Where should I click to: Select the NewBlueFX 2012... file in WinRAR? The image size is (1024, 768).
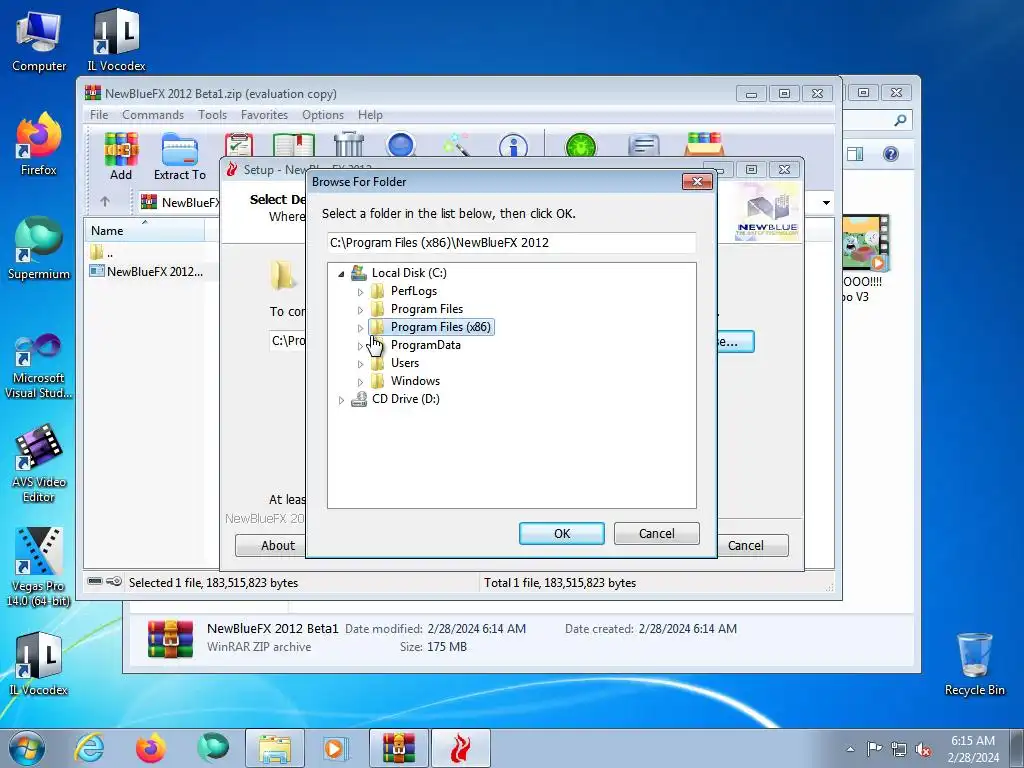pyautogui.click(x=154, y=272)
